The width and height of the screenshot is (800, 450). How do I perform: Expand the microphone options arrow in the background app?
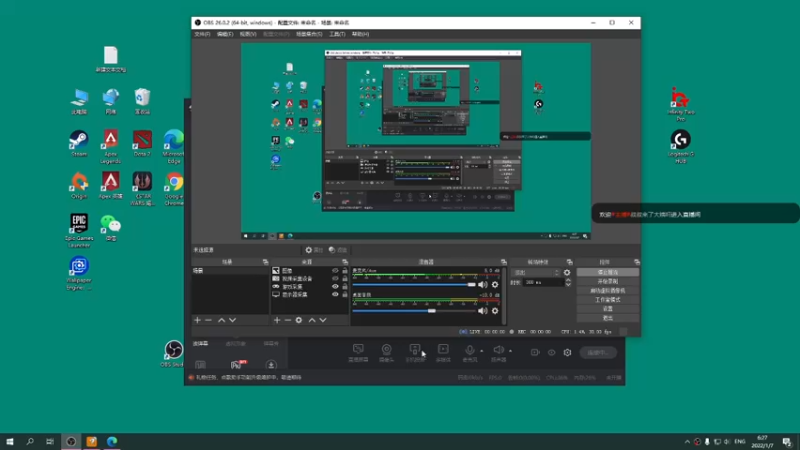[482, 351]
